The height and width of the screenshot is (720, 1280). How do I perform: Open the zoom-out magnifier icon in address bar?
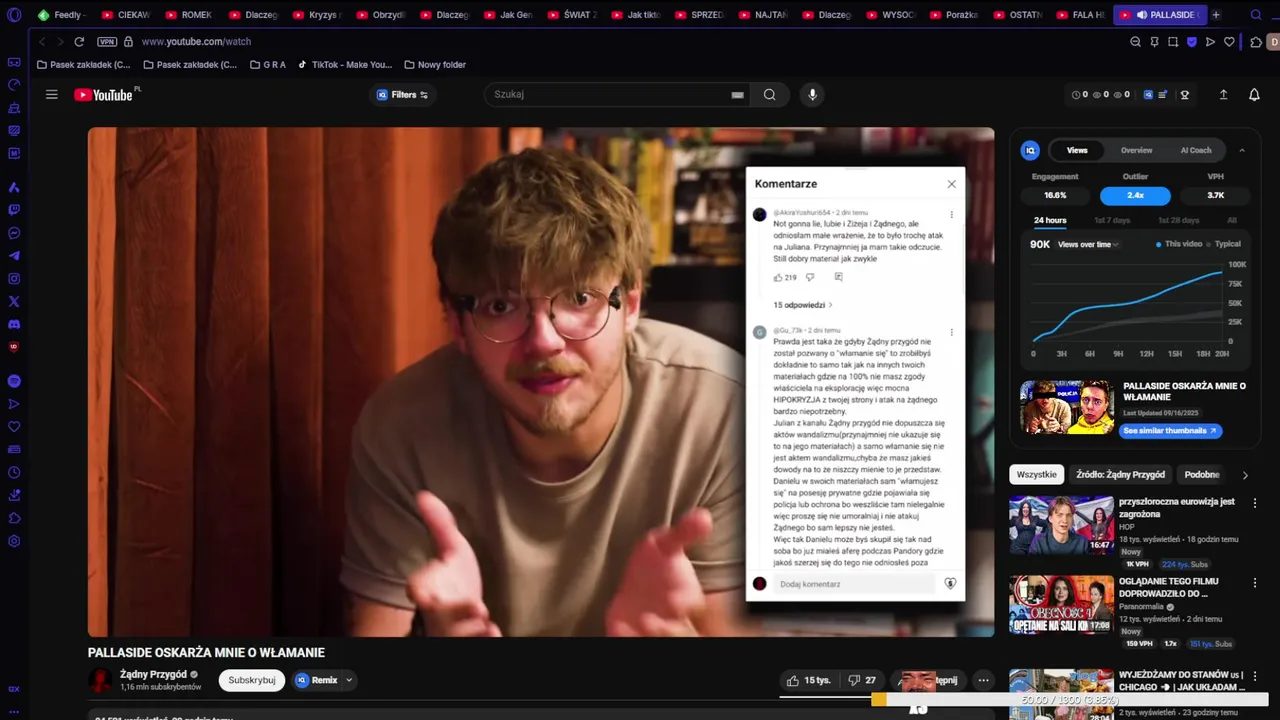pyautogui.click(x=1135, y=42)
